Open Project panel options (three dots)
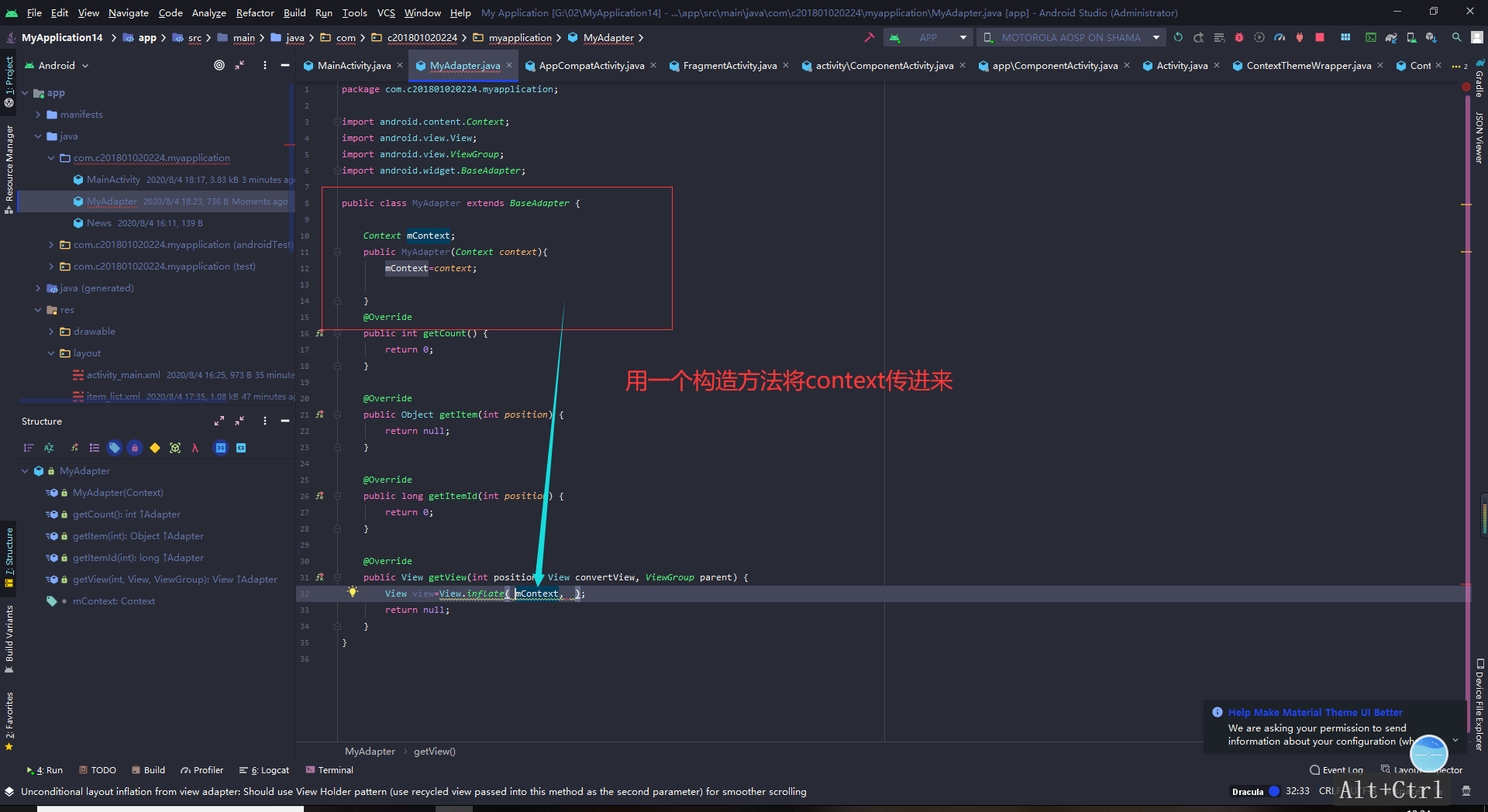The width and height of the screenshot is (1488, 812). [264, 65]
